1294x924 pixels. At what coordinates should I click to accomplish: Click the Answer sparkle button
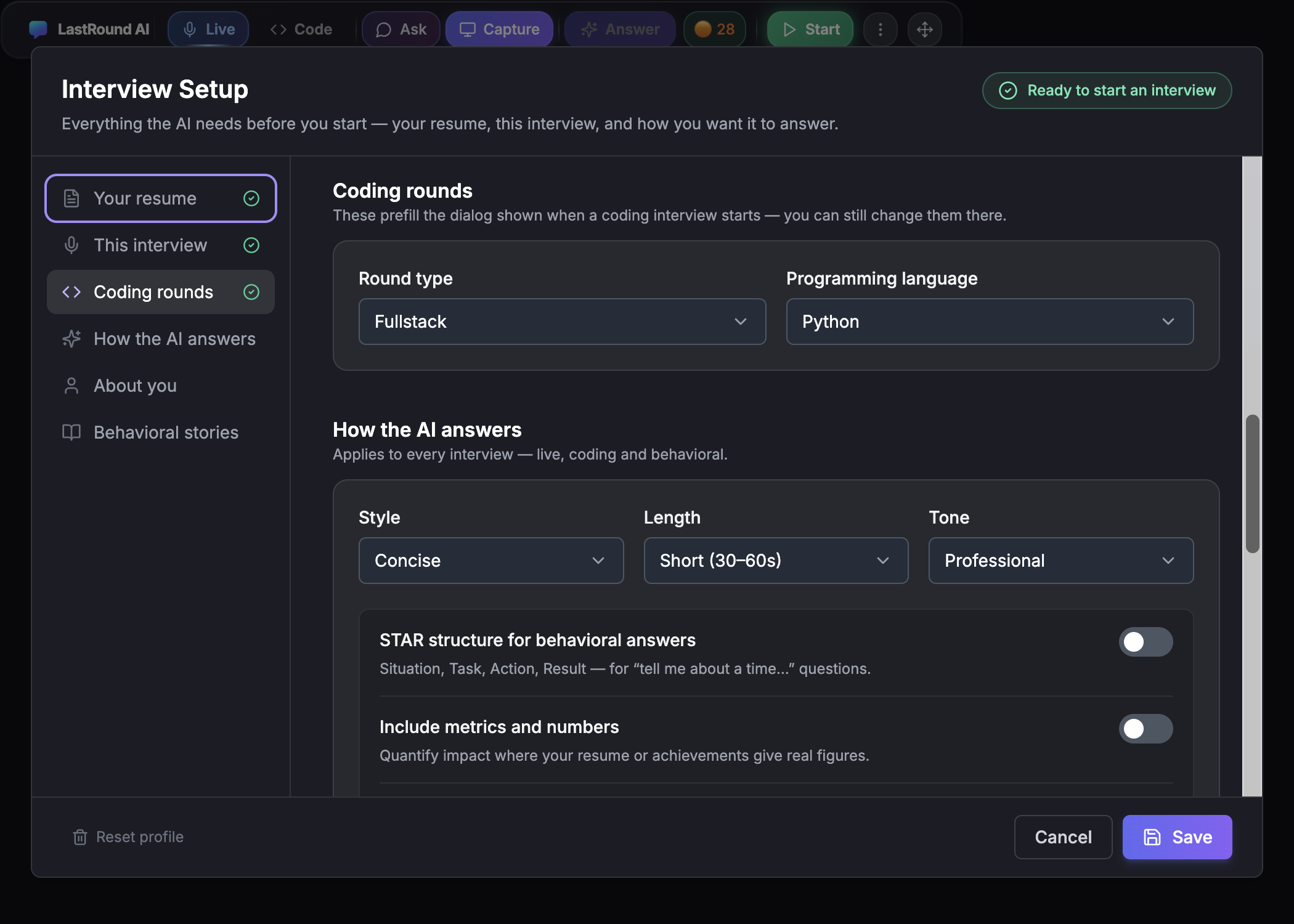tap(620, 29)
